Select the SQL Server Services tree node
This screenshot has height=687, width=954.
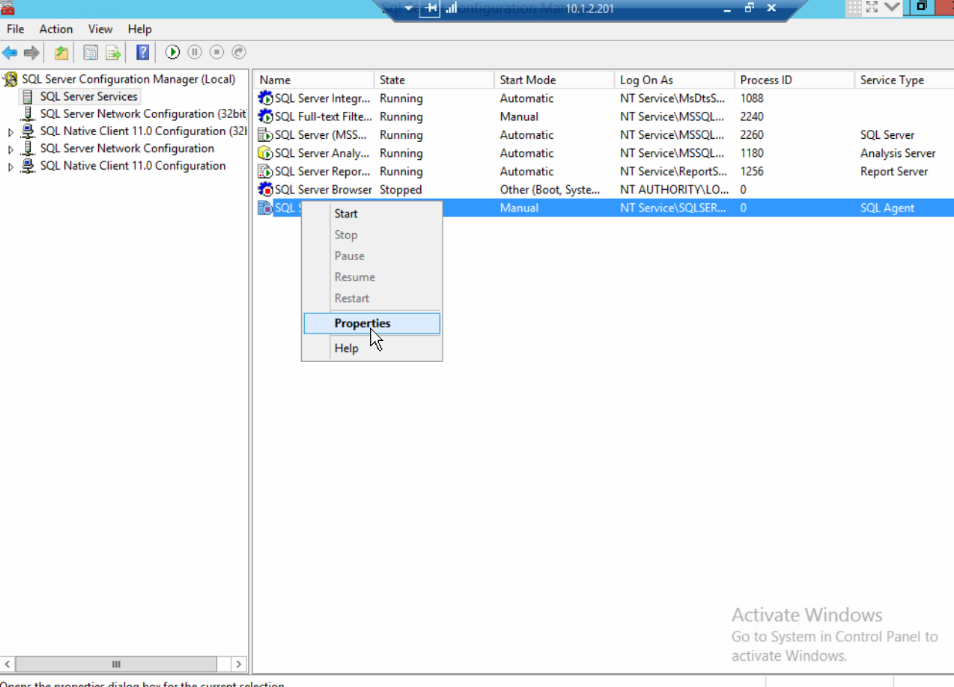pyautogui.click(x=89, y=96)
